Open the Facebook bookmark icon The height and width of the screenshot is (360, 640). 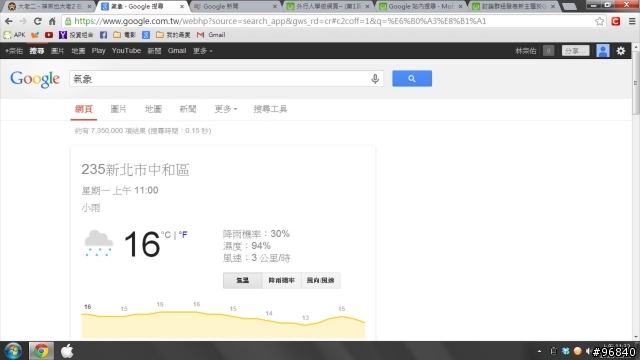click(x=103, y=35)
